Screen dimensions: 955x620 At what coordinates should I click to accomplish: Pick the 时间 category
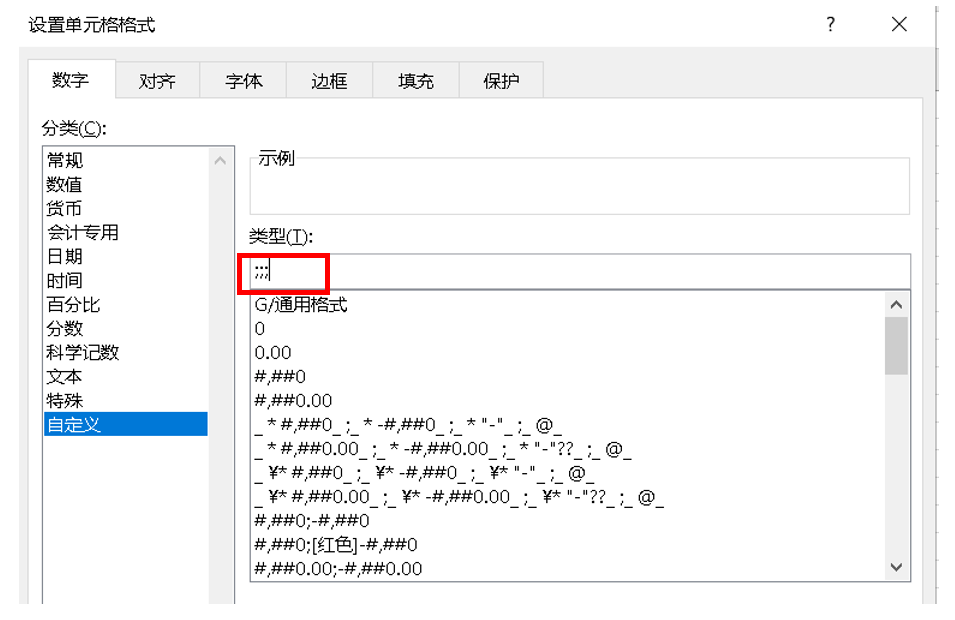126,280
